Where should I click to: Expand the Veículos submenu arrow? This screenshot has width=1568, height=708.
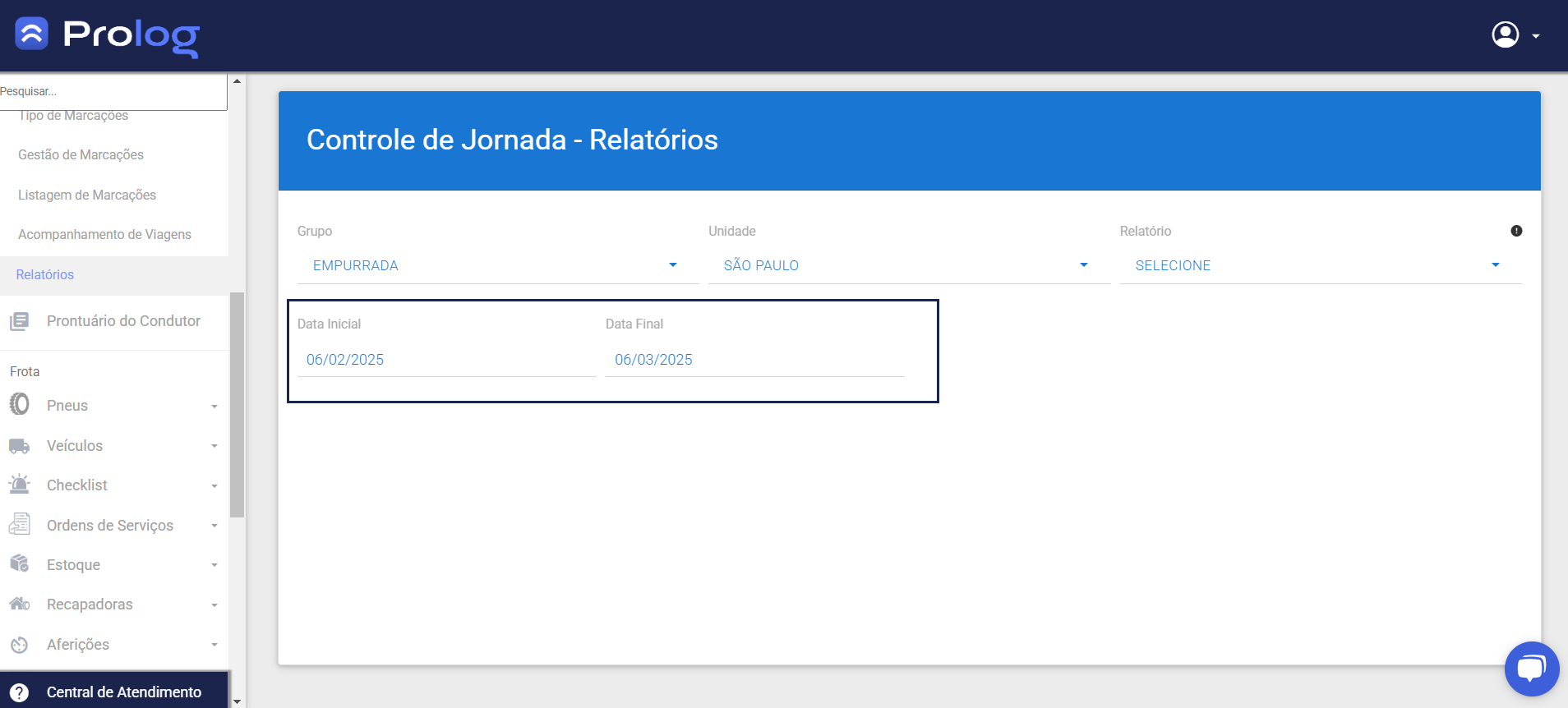point(214,446)
